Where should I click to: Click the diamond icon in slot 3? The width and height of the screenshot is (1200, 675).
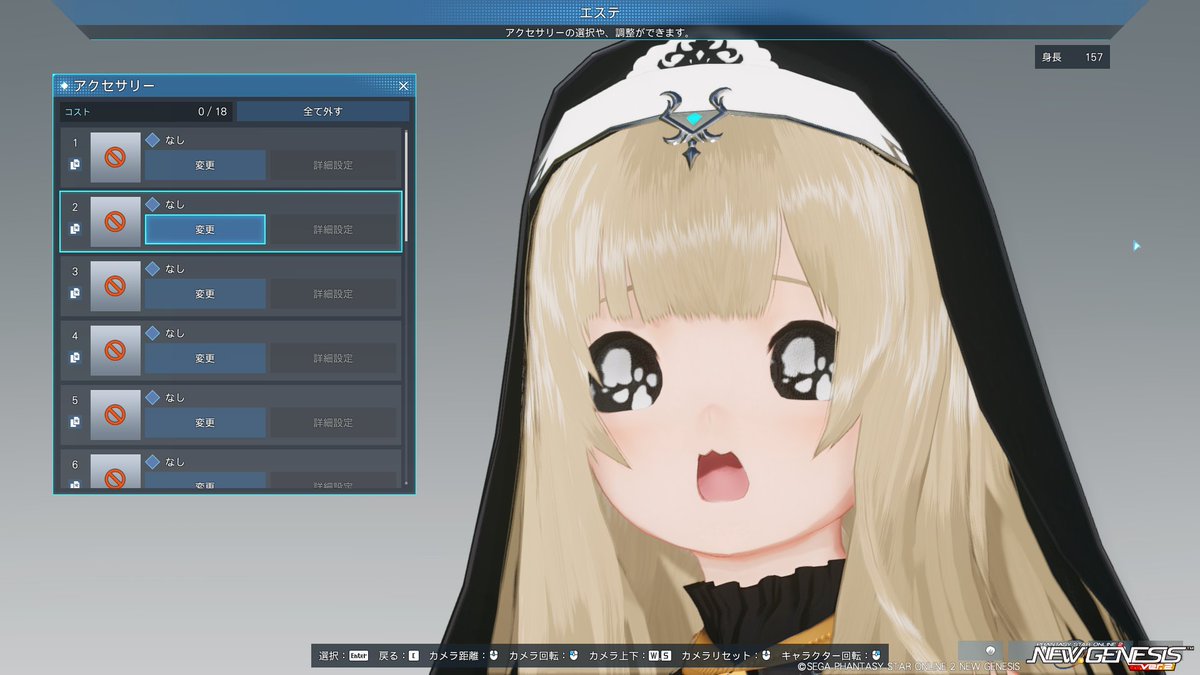point(153,269)
